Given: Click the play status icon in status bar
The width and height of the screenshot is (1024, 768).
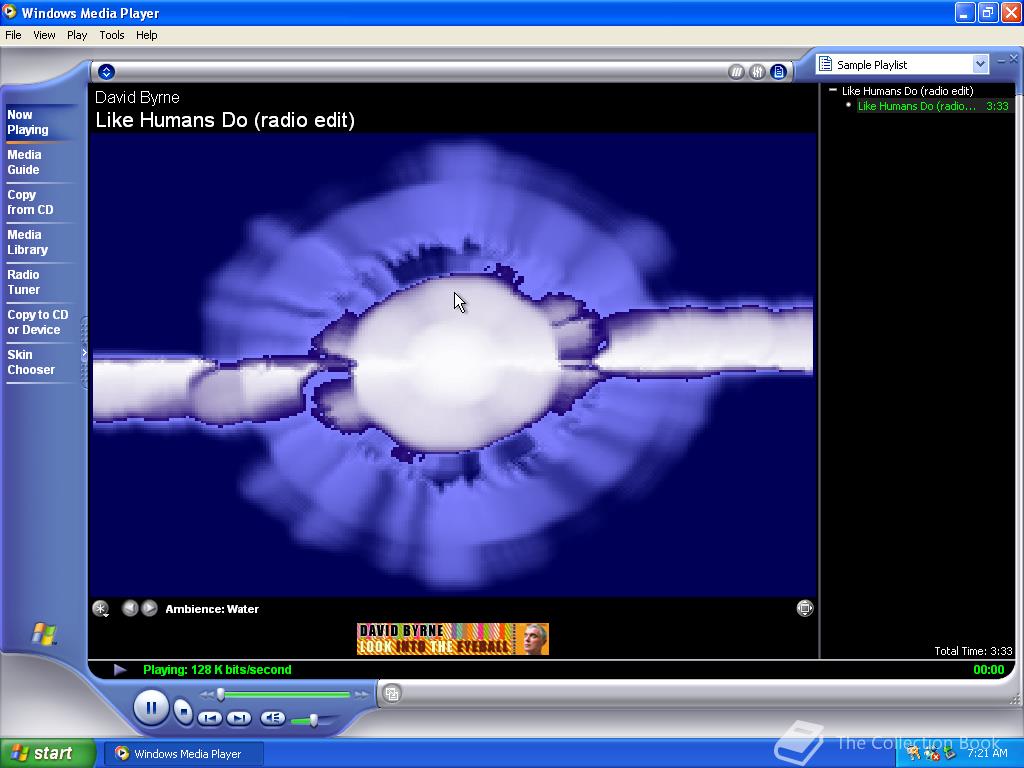Looking at the screenshot, I should 120,669.
